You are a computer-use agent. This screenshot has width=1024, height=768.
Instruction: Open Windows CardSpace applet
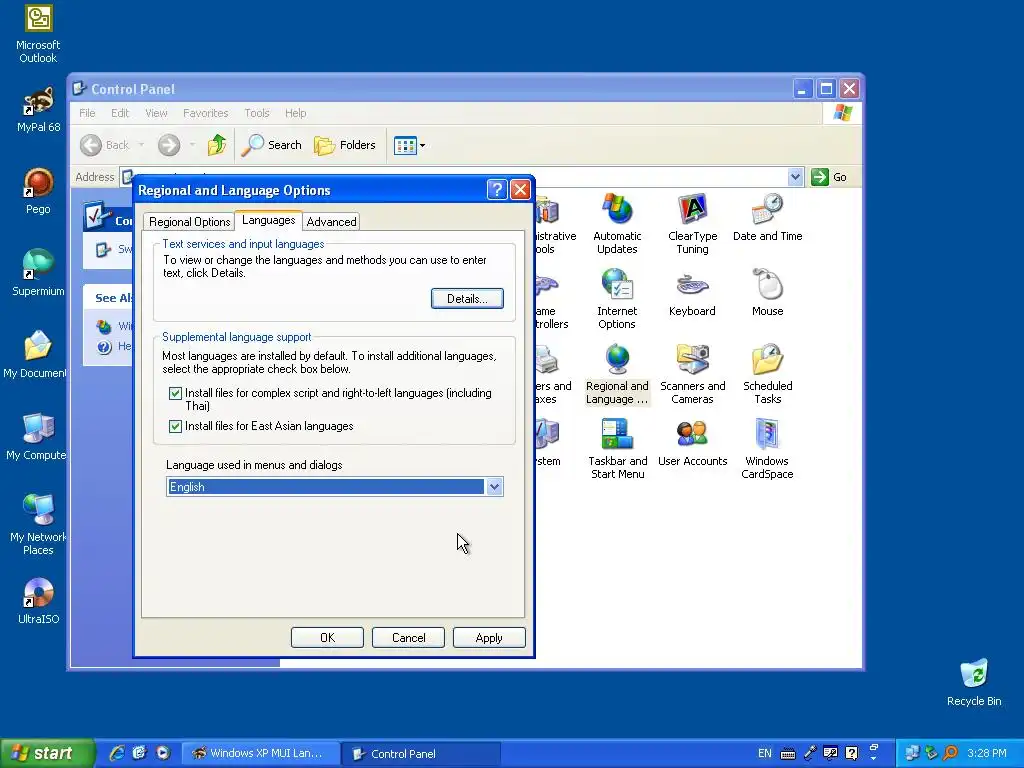coord(767,449)
